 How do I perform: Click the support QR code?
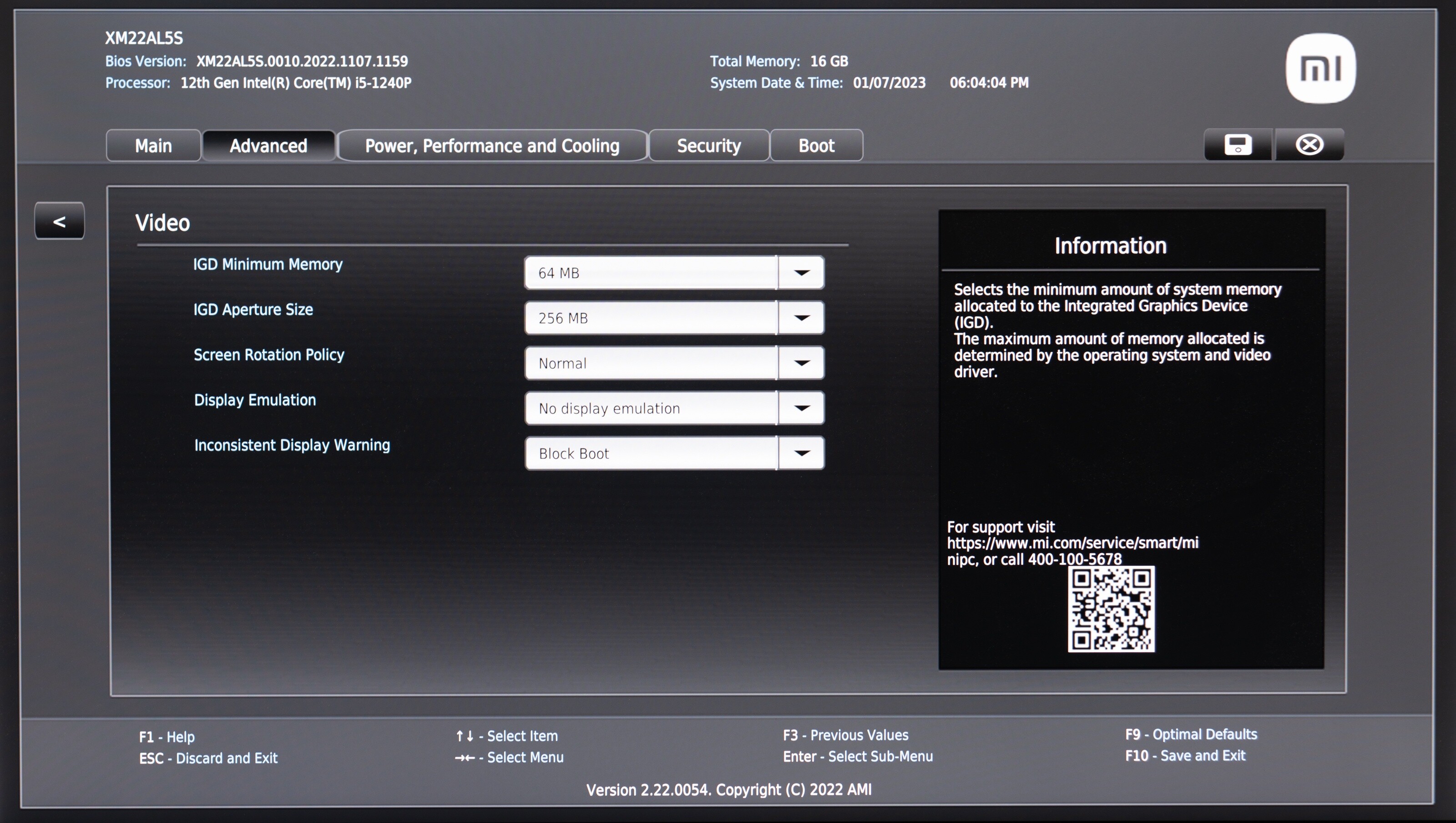1111,609
